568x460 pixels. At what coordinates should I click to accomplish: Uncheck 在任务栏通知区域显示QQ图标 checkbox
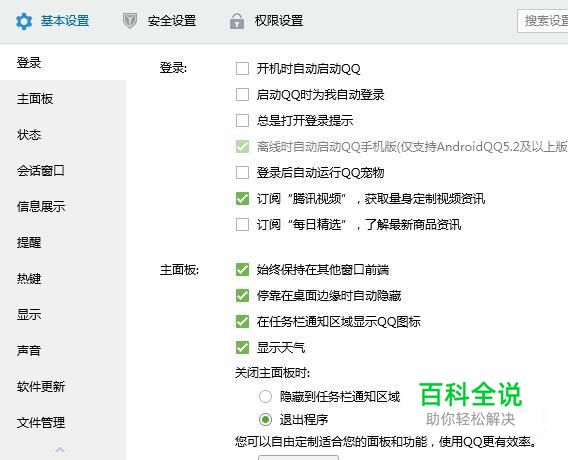(x=242, y=322)
